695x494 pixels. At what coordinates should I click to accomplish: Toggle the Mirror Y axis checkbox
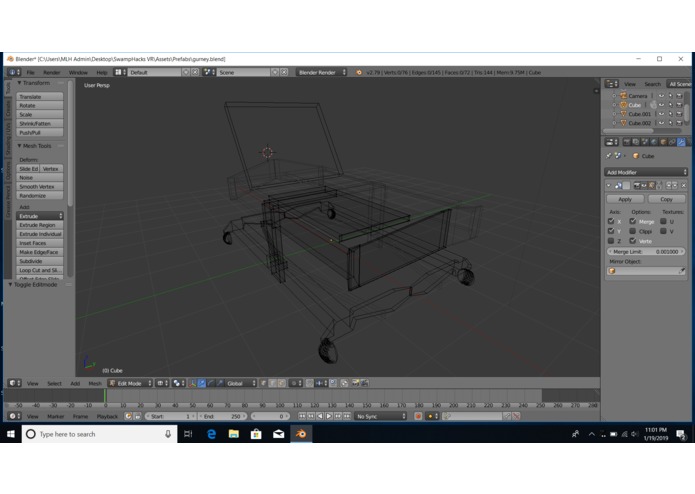pyautogui.click(x=611, y=231)
